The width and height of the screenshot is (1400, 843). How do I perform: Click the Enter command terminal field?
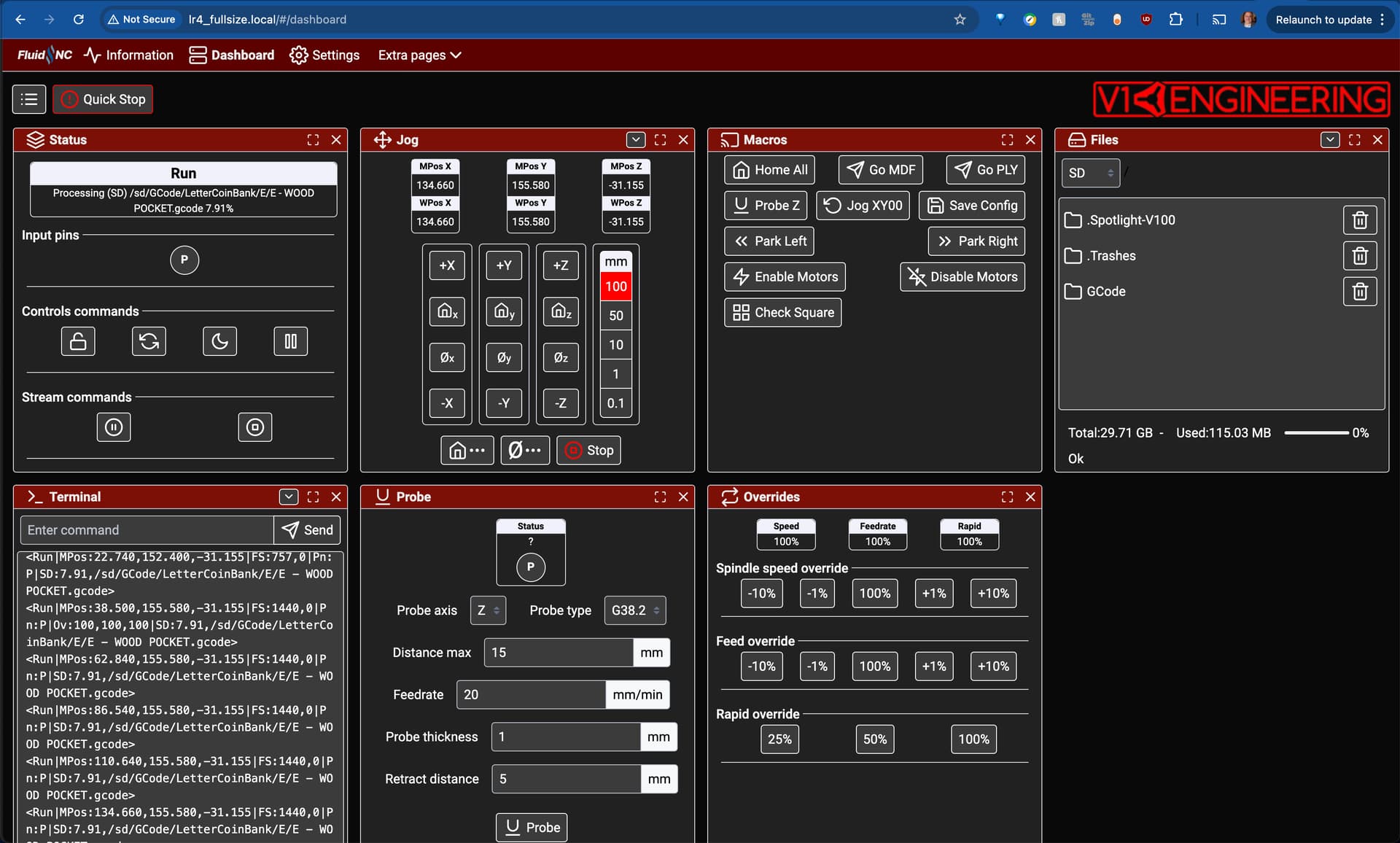click(147, 530)
